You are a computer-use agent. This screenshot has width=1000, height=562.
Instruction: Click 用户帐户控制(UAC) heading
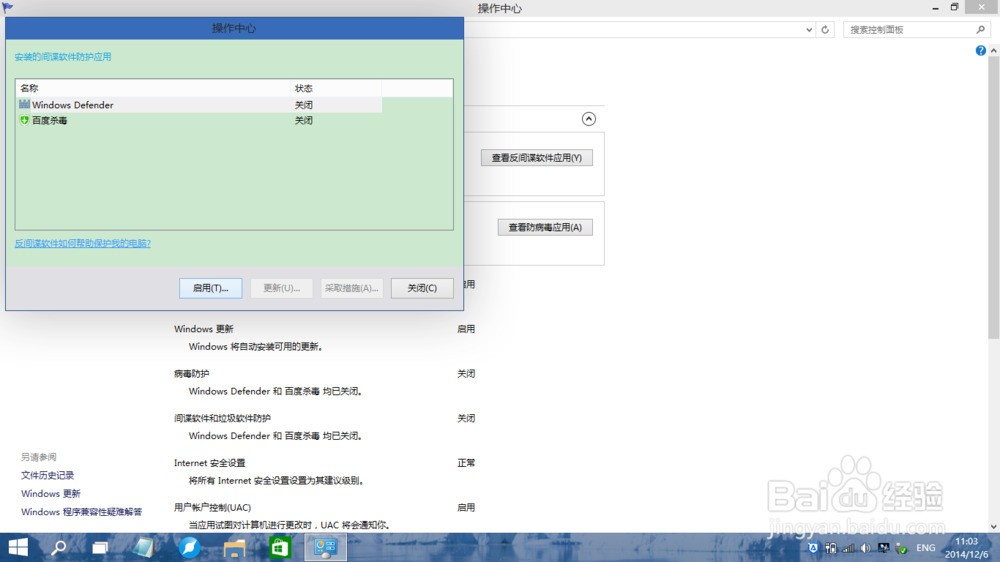click(x=212, y=508)
